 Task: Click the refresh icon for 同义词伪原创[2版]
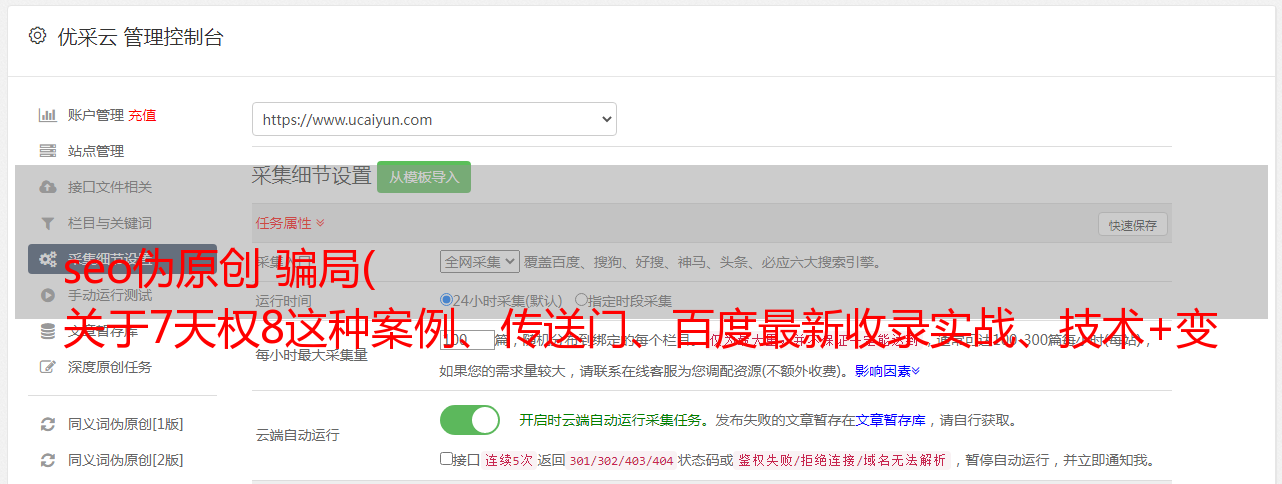coord(47,460)
